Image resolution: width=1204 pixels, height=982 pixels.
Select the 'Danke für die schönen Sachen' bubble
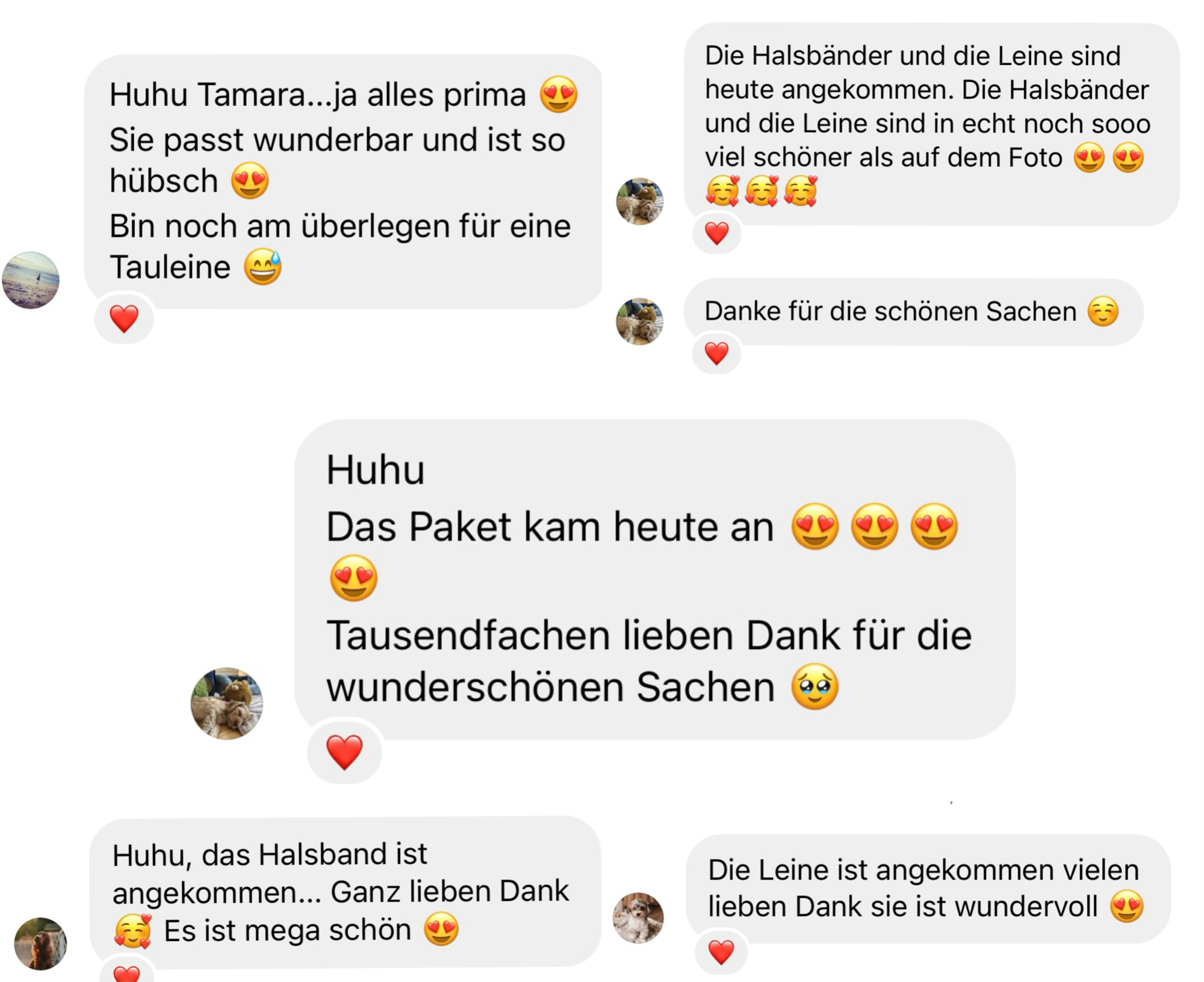click(913, 312)
